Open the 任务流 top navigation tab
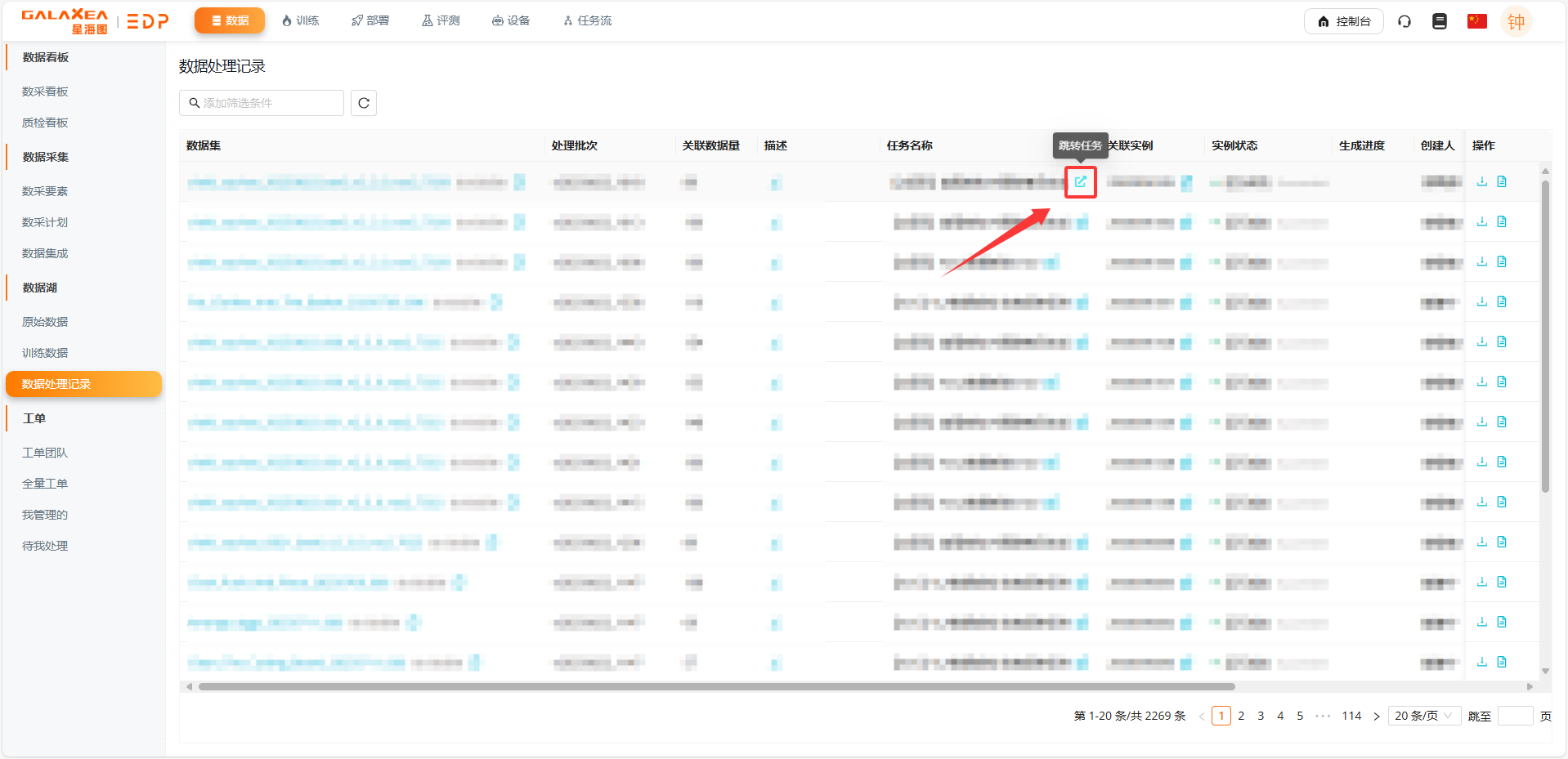Viewport: 1568px width, 759px height. click(587, 20)
